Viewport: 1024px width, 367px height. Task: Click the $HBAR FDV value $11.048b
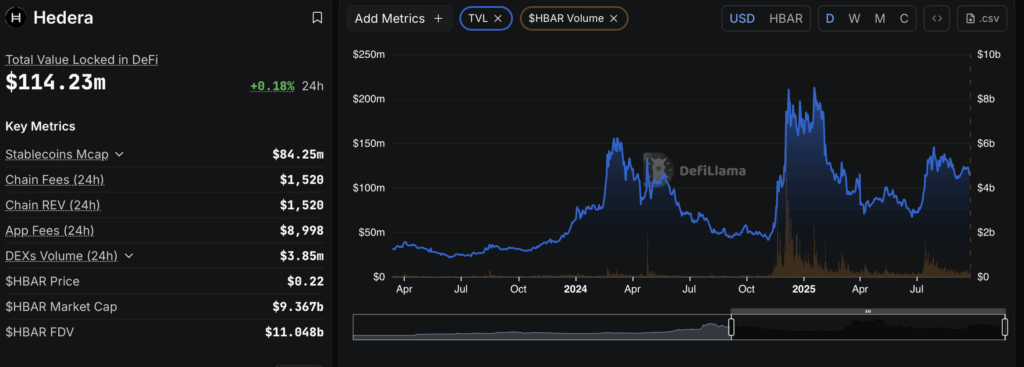[x=294, y=332]
